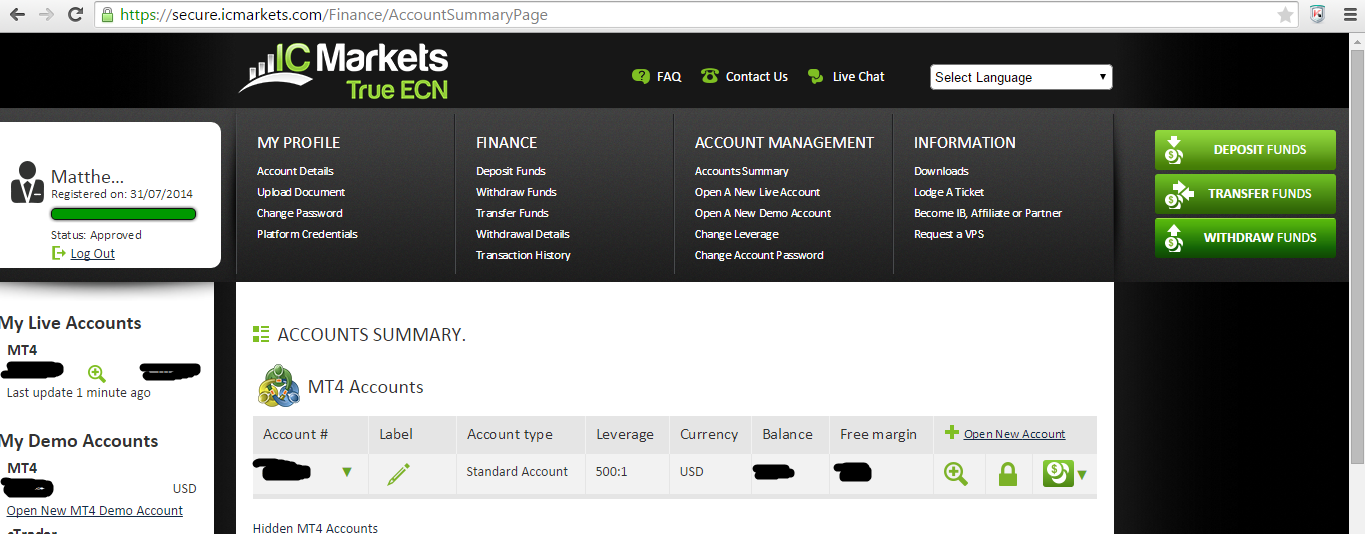Click the Standard Account cell
This screenshot has height=534, width=1365.
[x=517, y=472]
